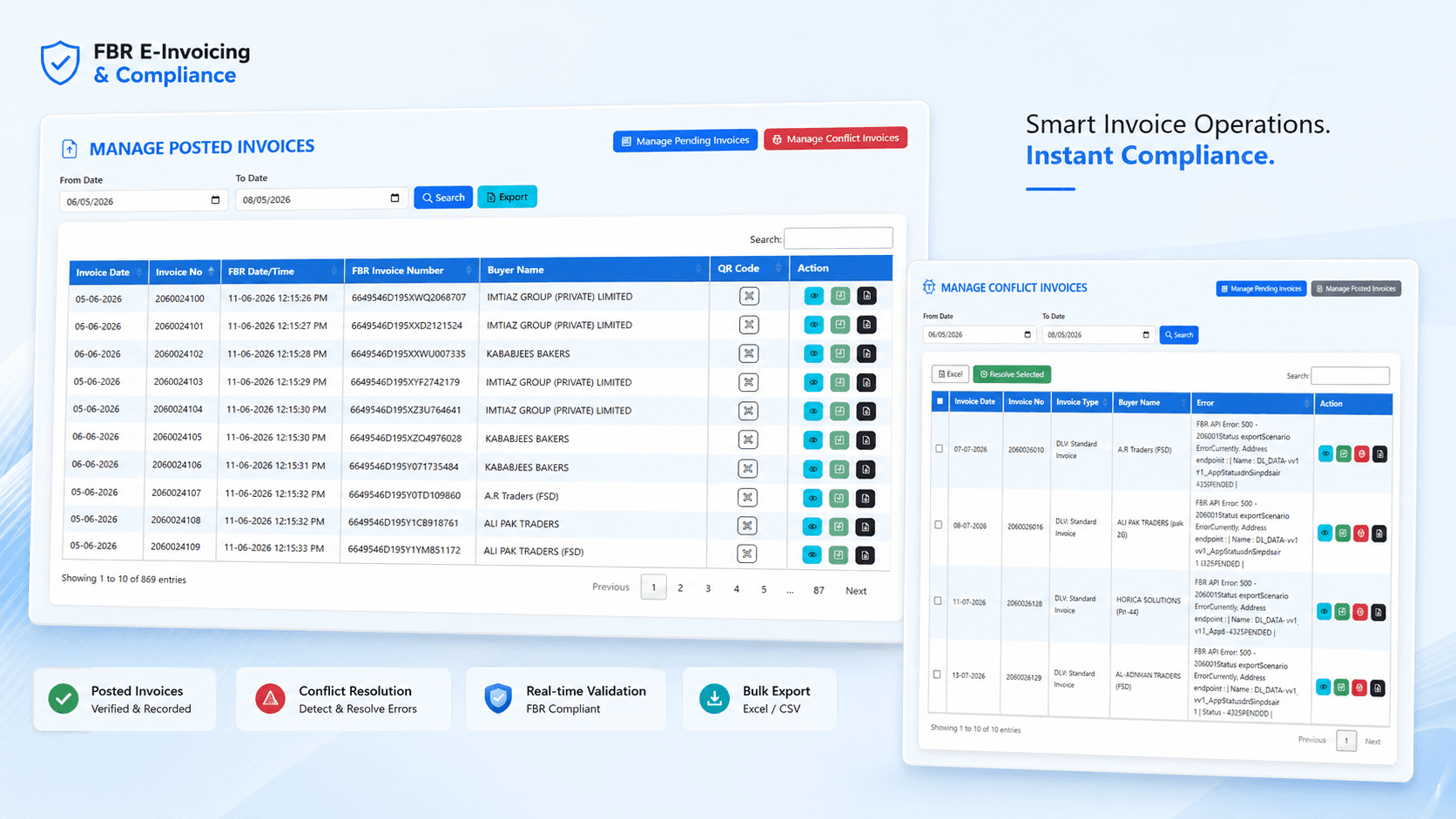Open black document icon for invoice 2060024109

click(865, 554)
